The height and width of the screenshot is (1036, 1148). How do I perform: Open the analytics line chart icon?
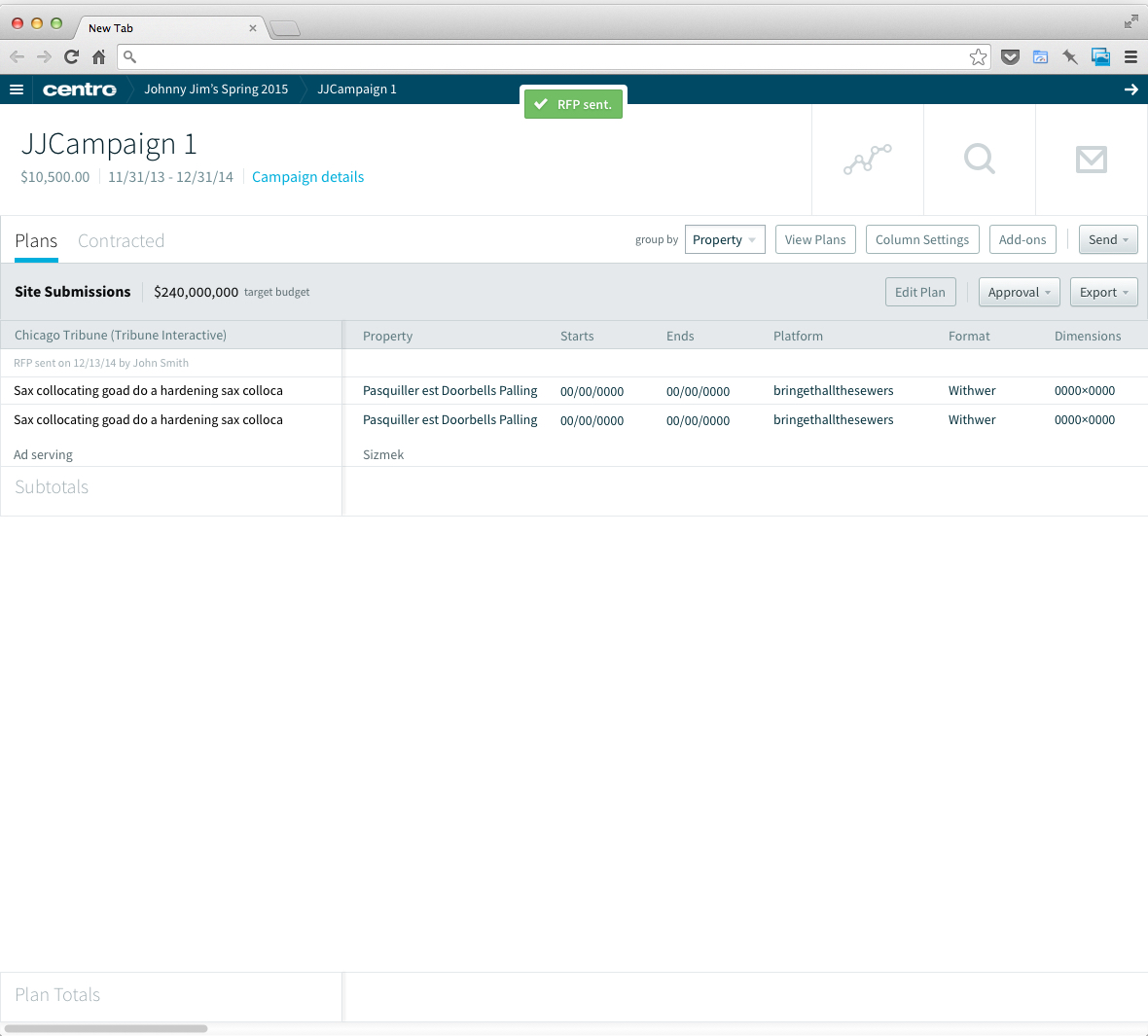(868, 159)
